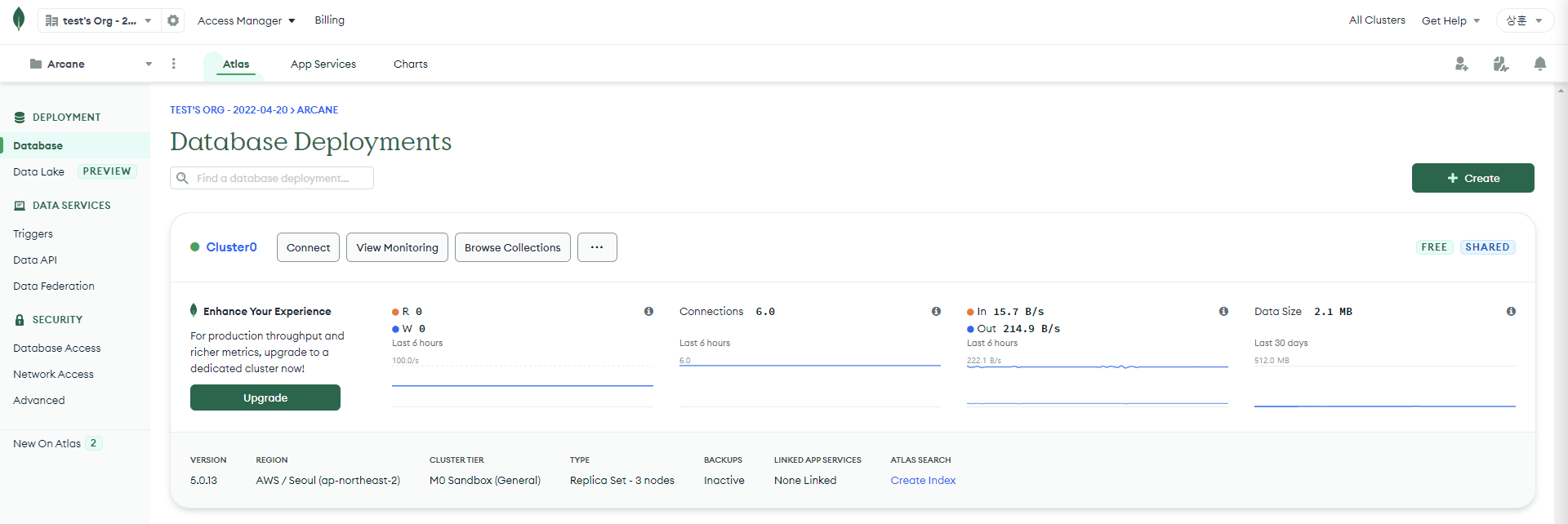Screen dimensions: 1568x524
Task: Click the page vertical scrollbar
Action: click(1561, 302)
